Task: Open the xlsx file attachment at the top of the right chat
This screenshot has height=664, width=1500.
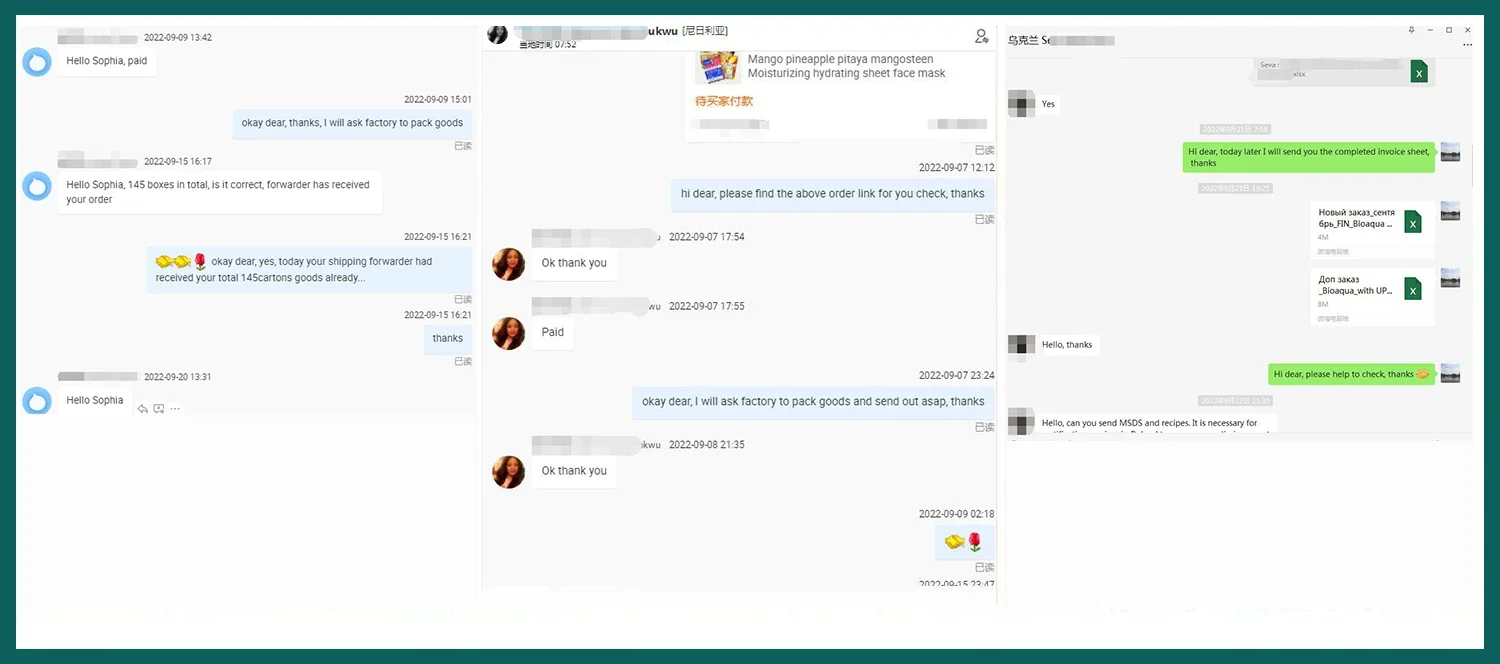Action: tap(1344, 71)
